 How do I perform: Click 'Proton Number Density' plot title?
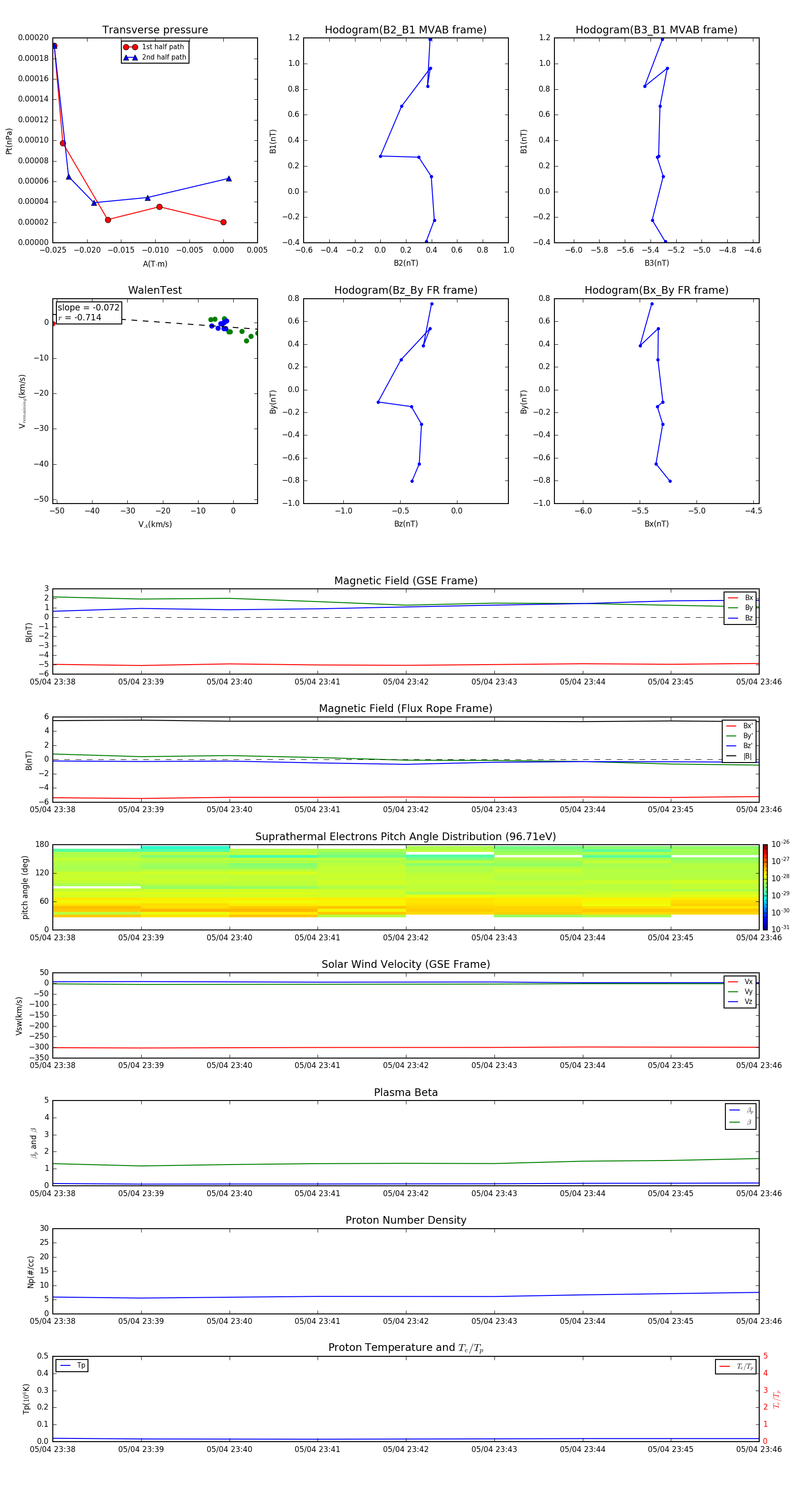406,1221
